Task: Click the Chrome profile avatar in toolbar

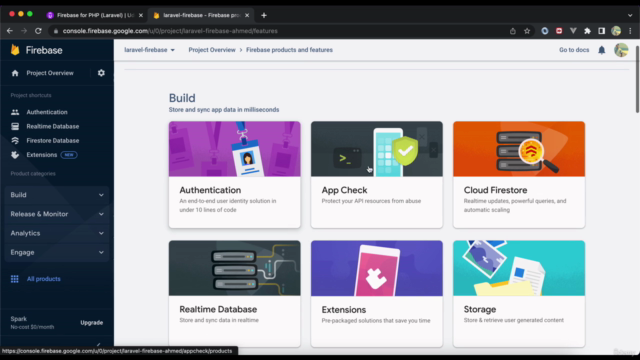Action: point(616,31)
